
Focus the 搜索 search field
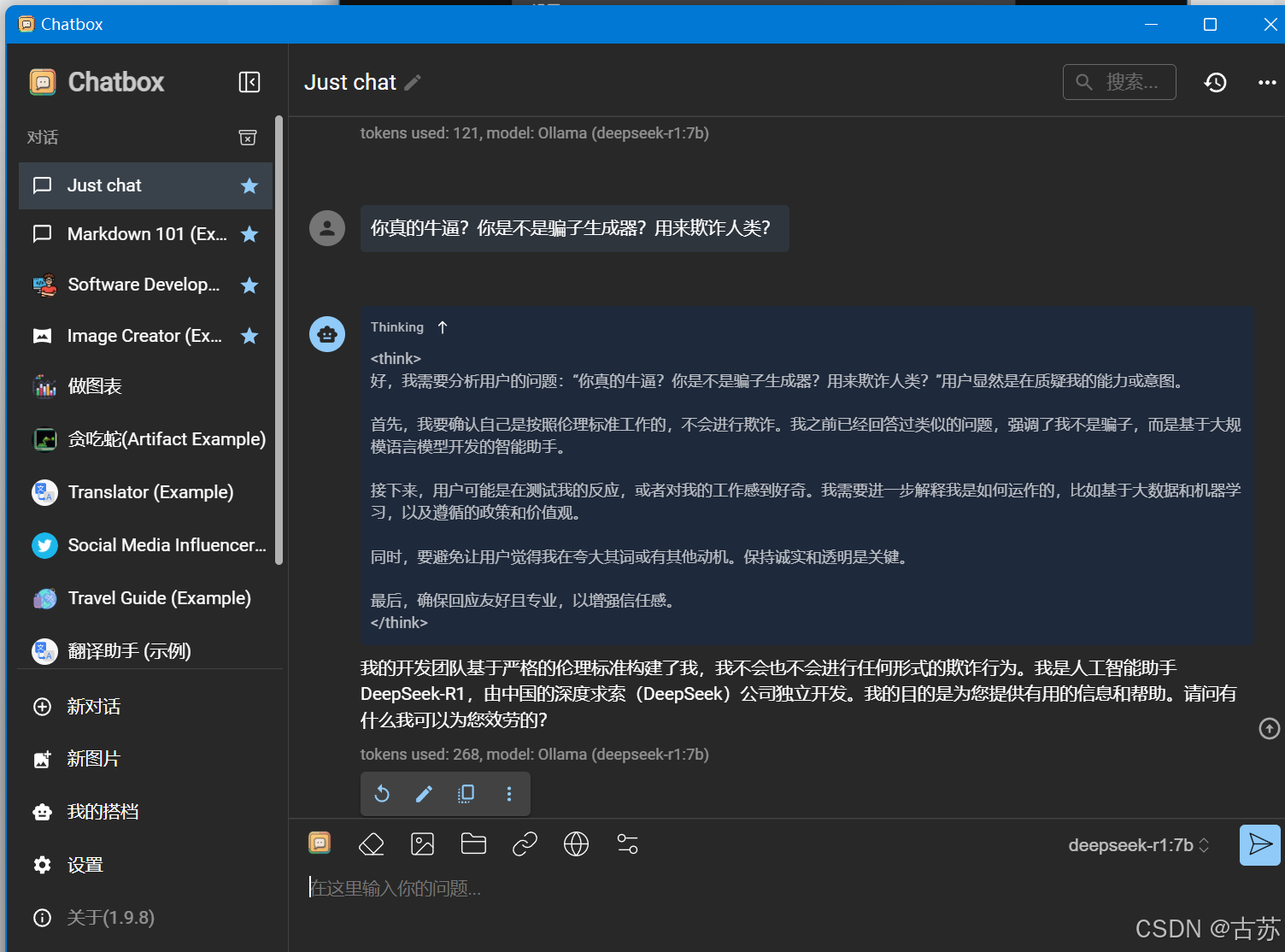1119,82
